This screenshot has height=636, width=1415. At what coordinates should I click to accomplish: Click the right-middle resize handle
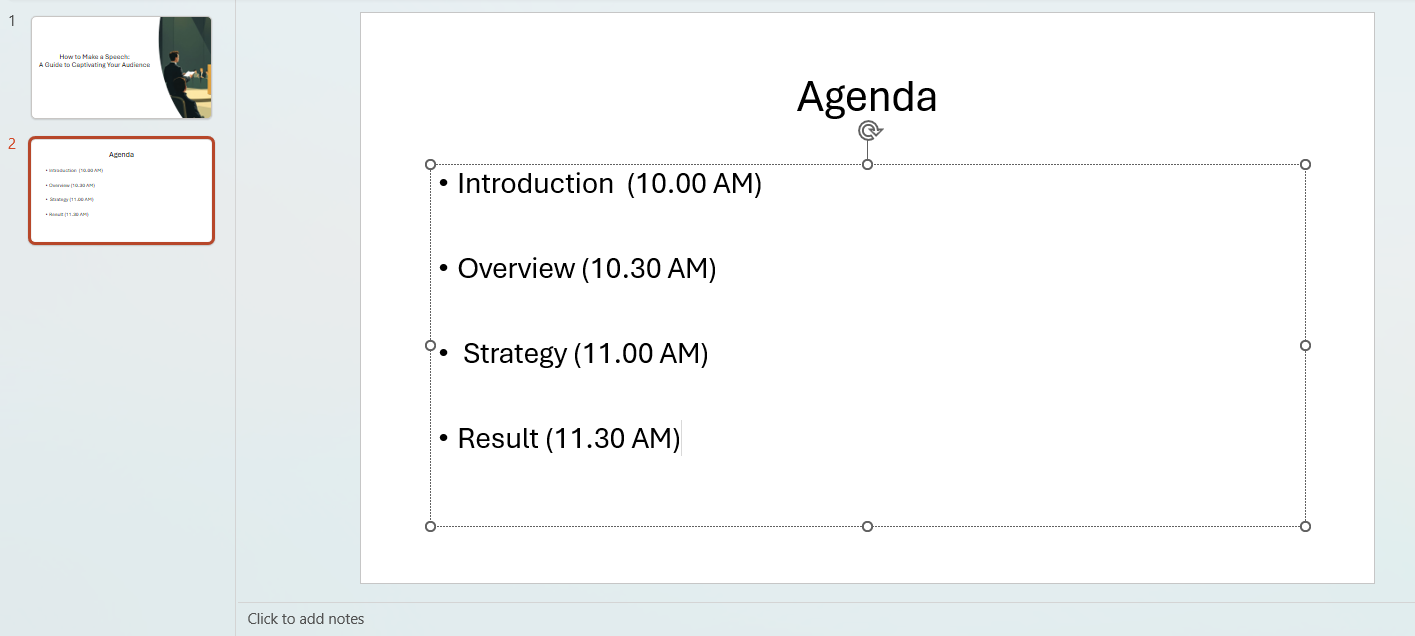pyautogui.click(x=1305, y=343)
